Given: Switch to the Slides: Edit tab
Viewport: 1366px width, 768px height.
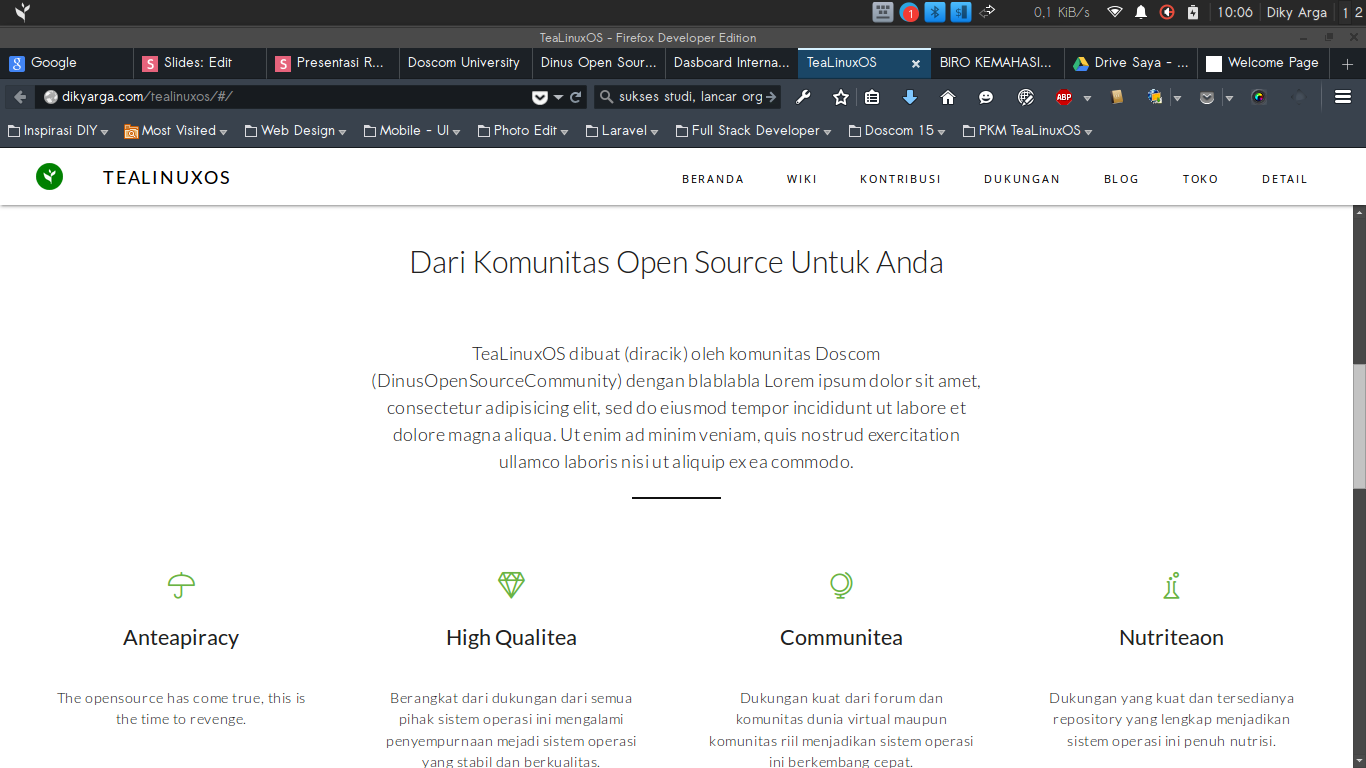Looking at the screenshot, I should pos(200,63).
